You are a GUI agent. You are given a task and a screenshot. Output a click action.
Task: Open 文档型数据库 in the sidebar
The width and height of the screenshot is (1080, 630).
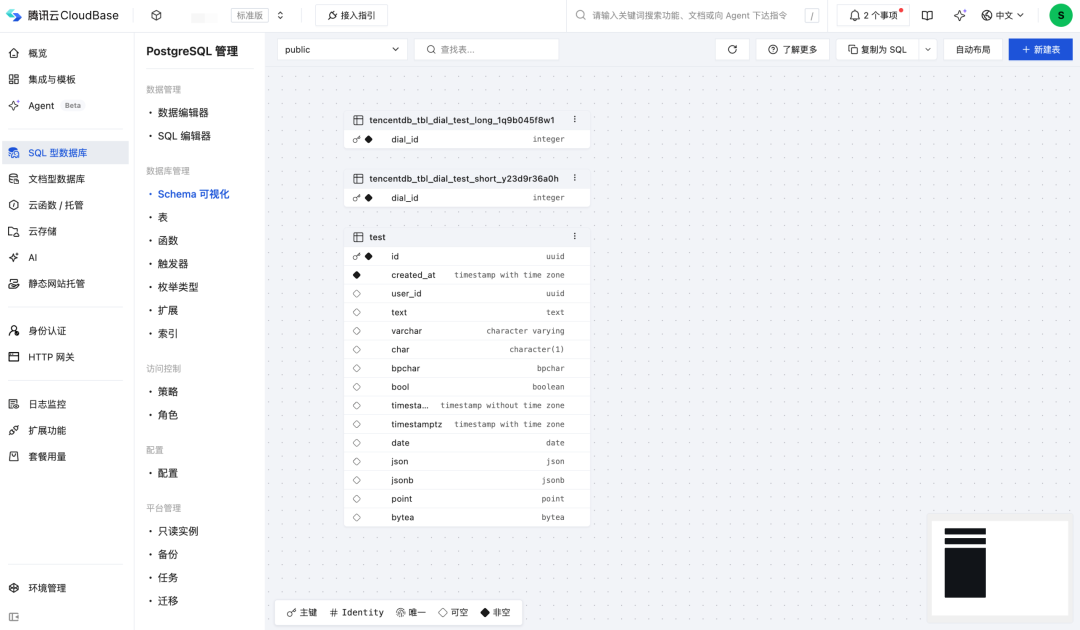65,179
